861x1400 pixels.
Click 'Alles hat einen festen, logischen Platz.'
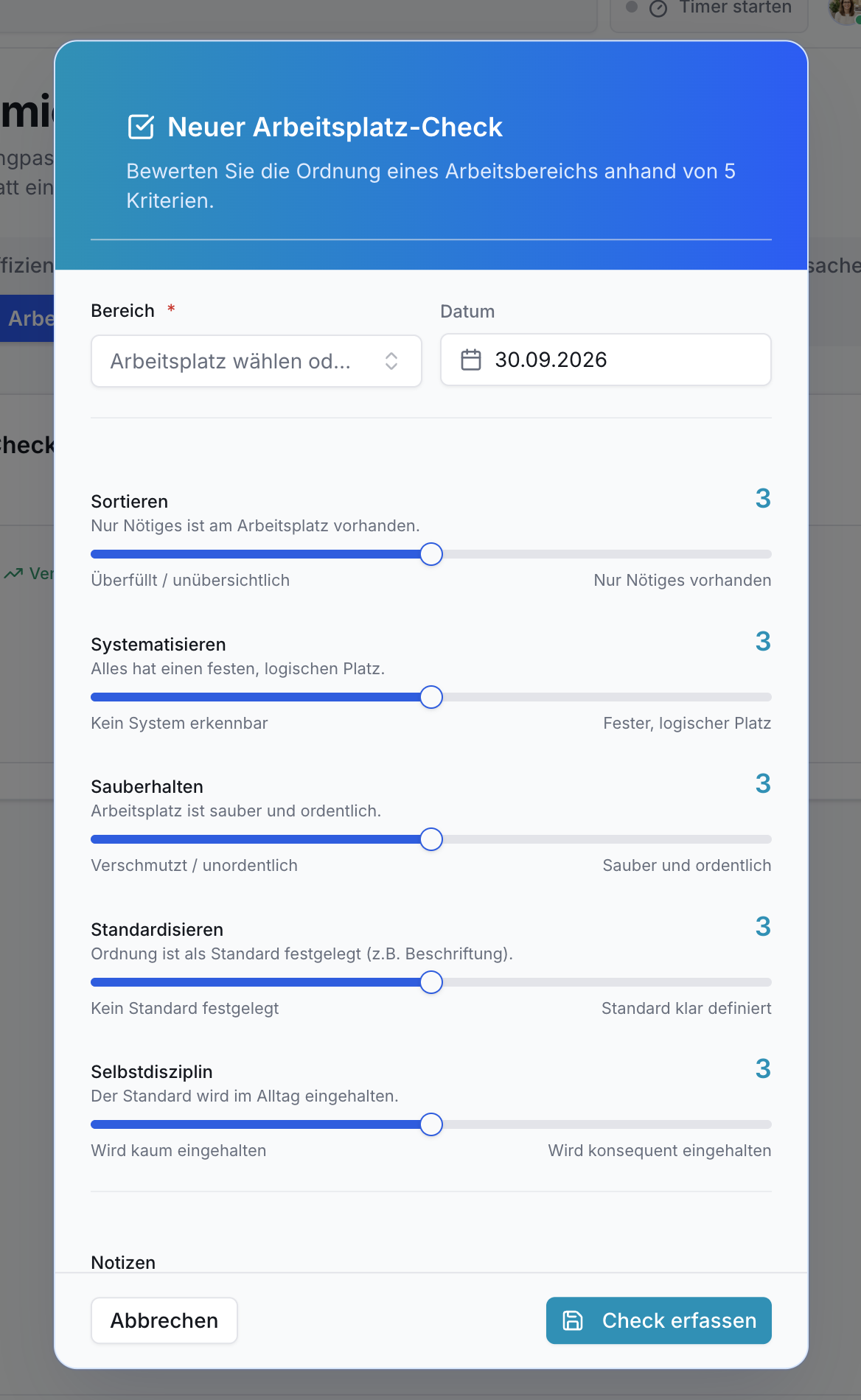pyautogui.click(x=238, y=669)
